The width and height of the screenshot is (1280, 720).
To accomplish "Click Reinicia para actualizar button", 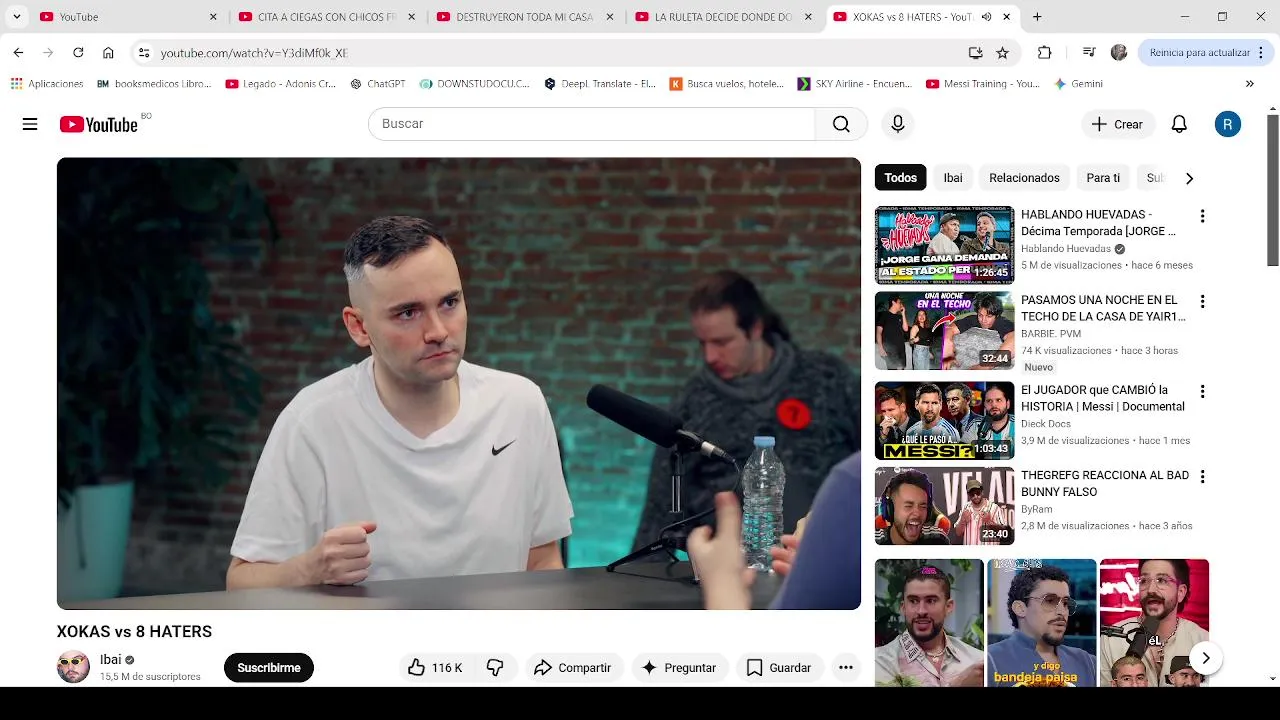I will 1199,53.
